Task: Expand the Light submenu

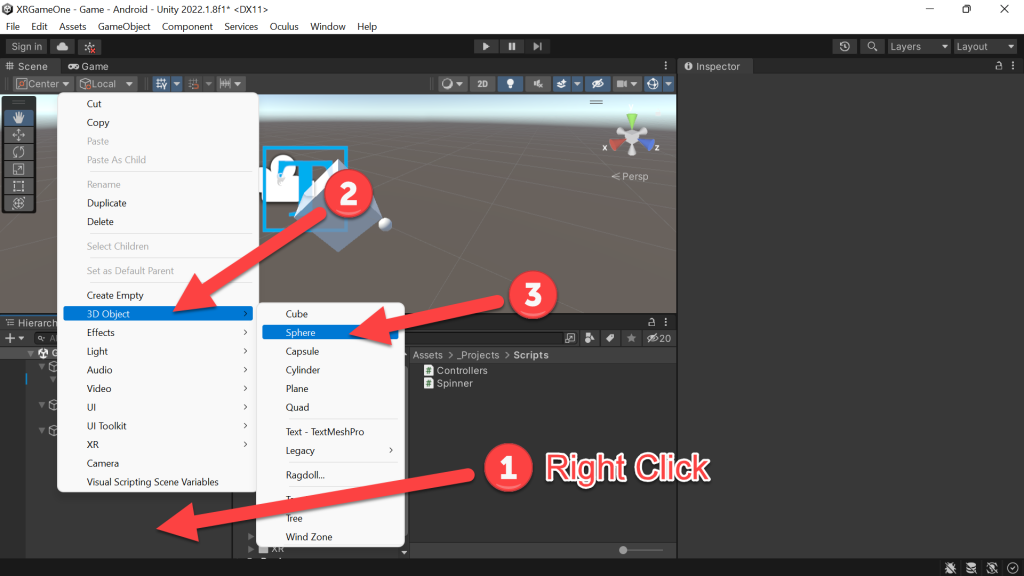Action: [158, 351]
